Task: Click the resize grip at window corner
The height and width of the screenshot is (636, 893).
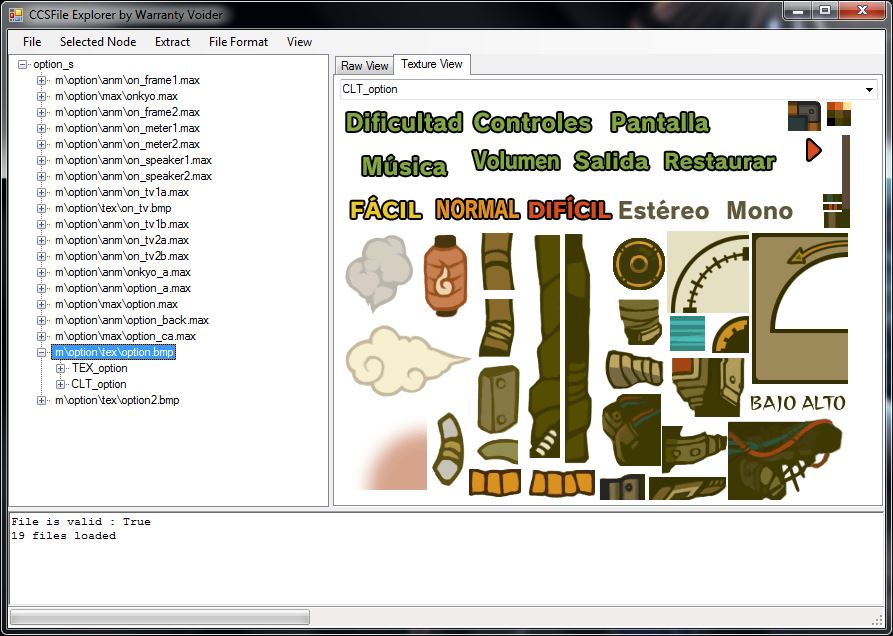Action: pyautogui.click(x=878, y=620)
